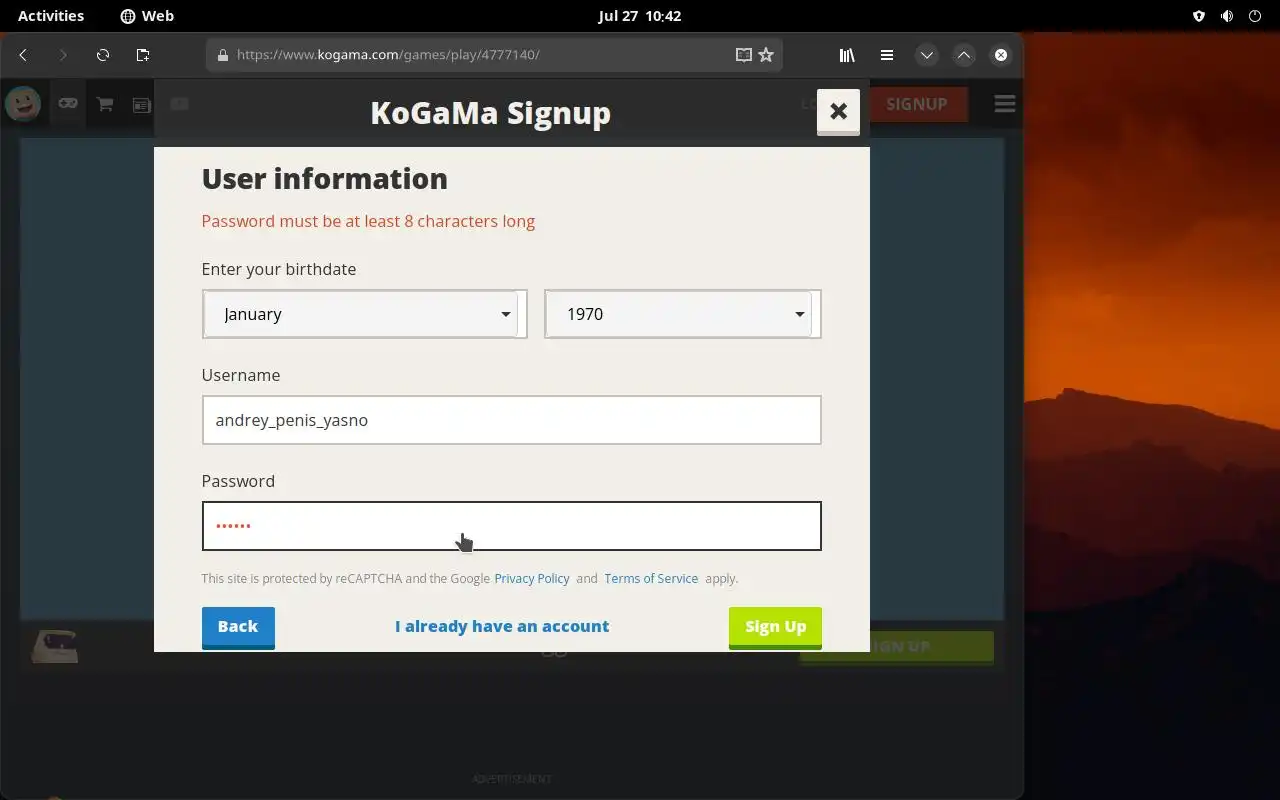
Task: Toggle reader mode in the address bar
Action: (x=743, y=55)
